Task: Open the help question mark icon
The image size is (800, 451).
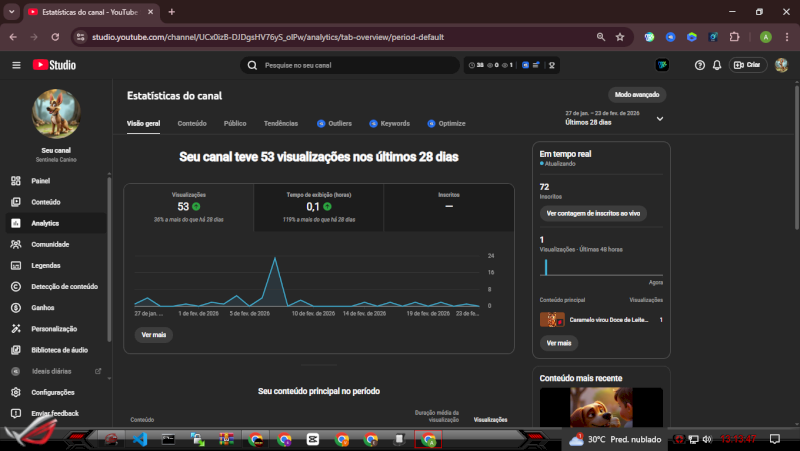Action: click(700, 65)
